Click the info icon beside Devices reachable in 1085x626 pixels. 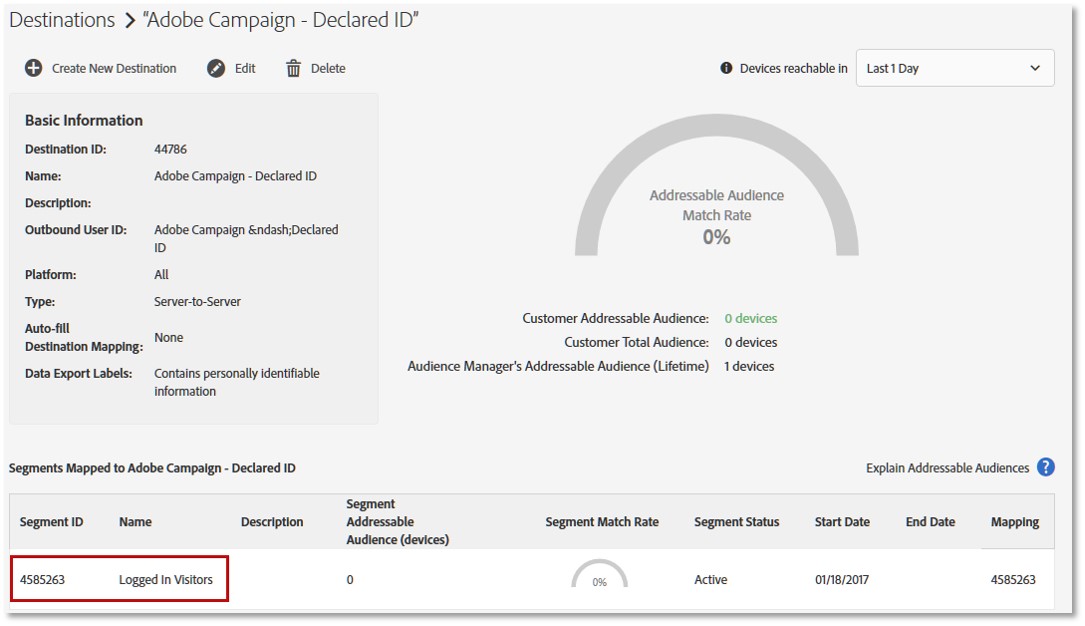click(726, 68)
